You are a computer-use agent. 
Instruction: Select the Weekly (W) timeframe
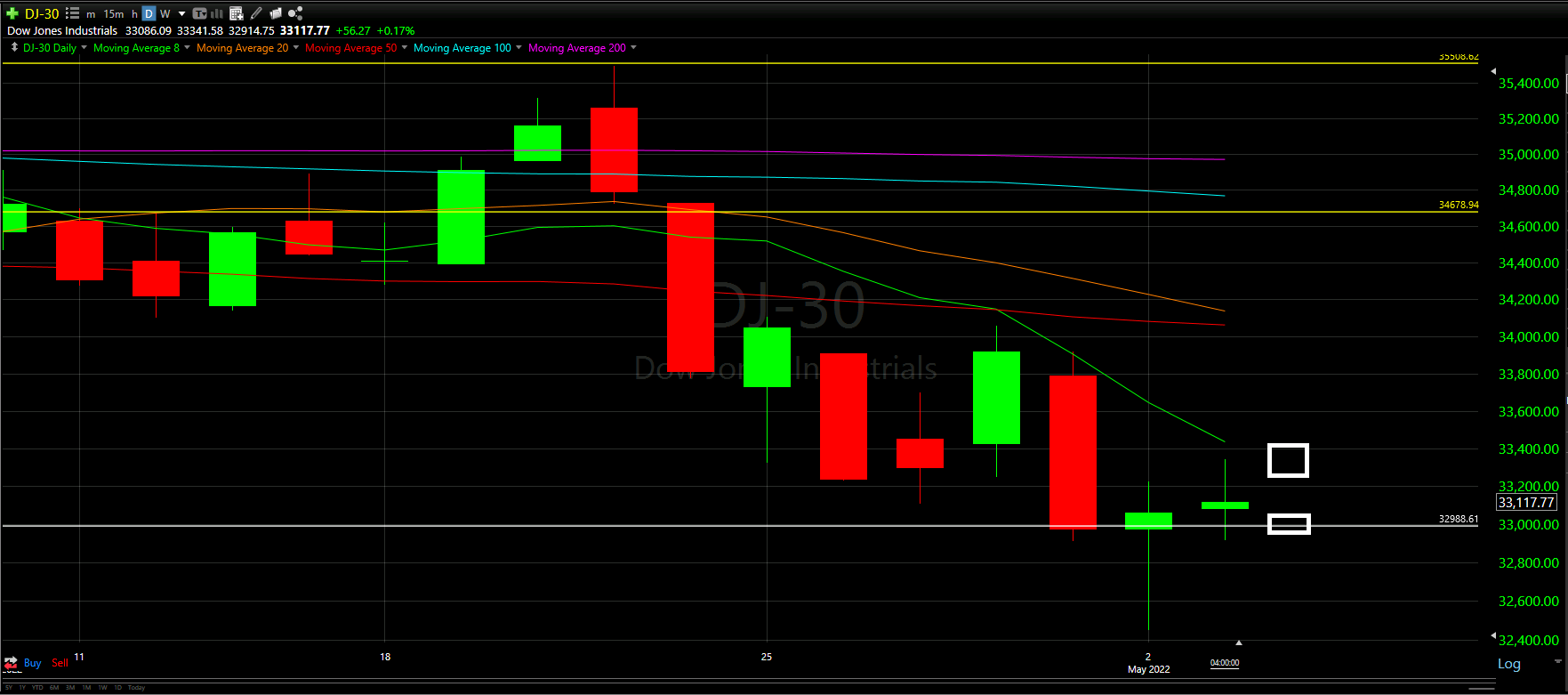[x=165, y=14]
